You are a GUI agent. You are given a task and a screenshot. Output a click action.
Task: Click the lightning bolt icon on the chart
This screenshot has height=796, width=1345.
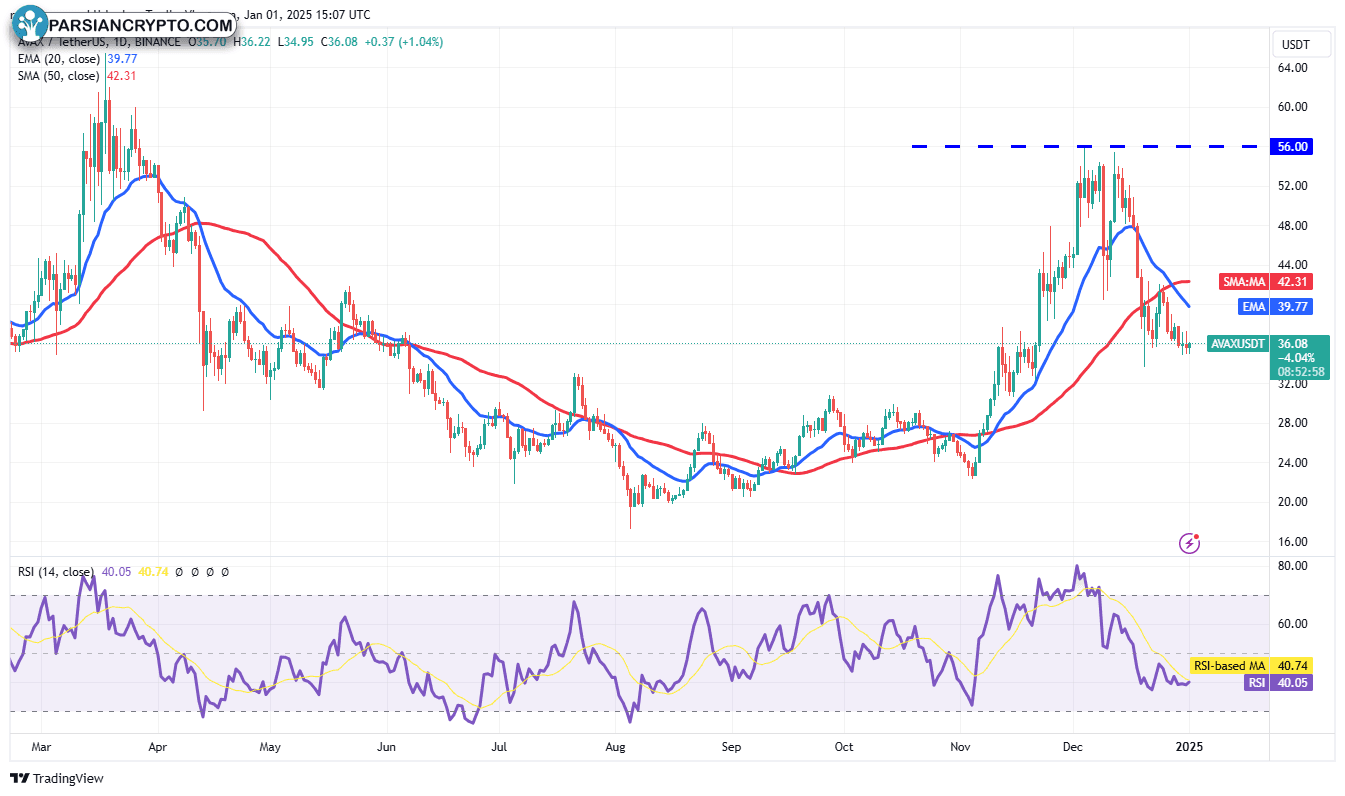[x=1190, y=543]
